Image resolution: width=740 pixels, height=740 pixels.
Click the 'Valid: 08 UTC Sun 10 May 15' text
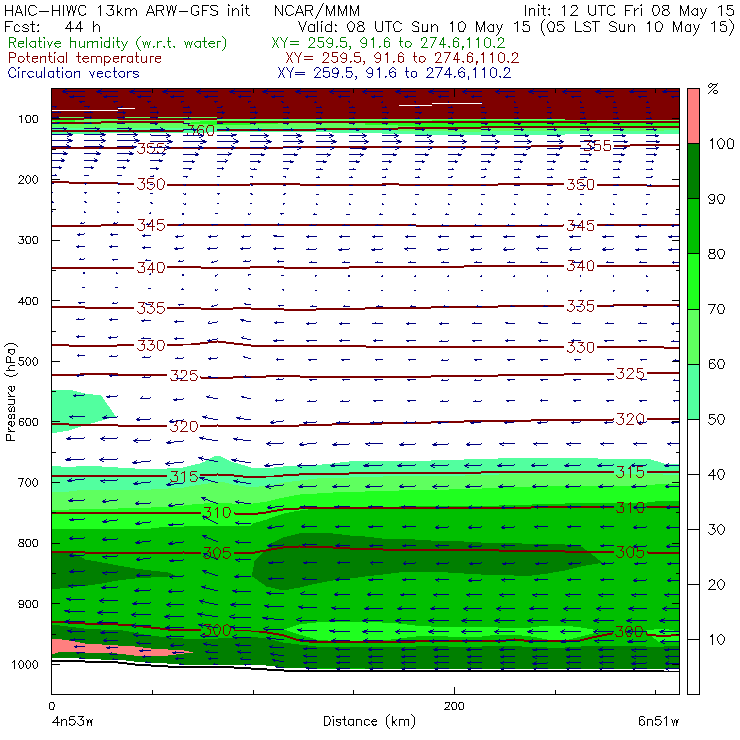click(x=415, y=27)
